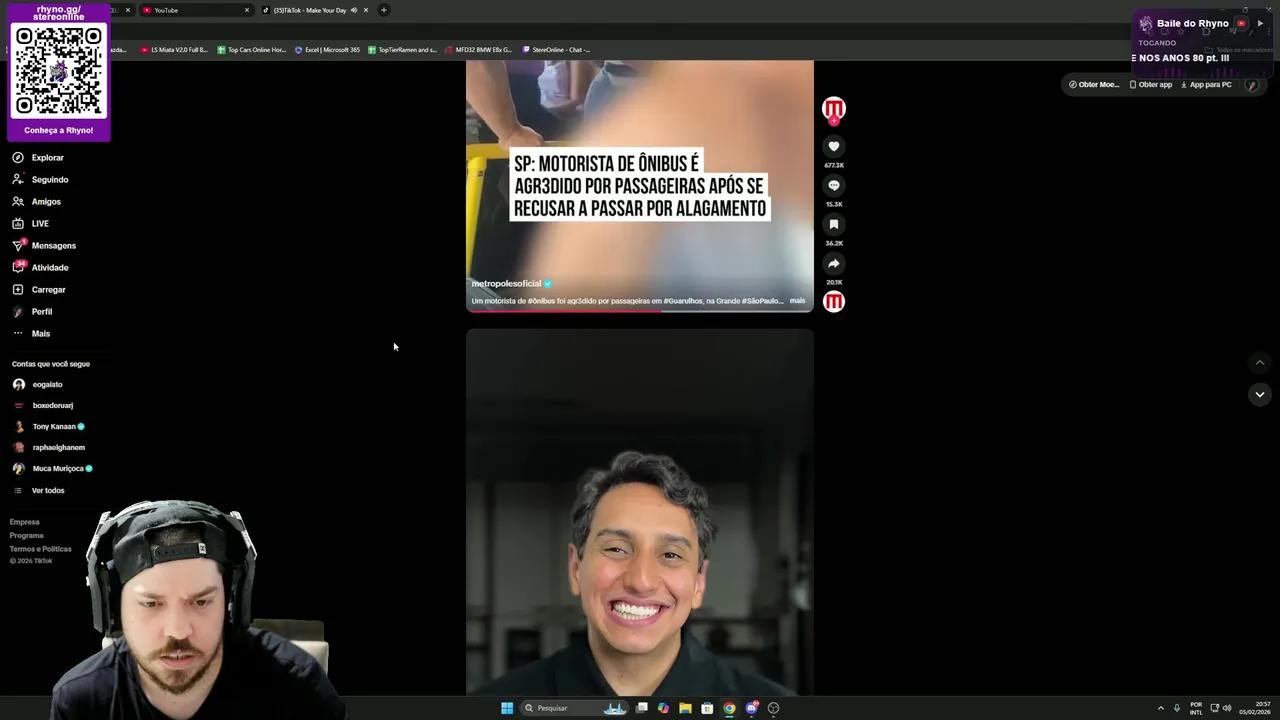Go to previous video with up chevron
The image size is (1280, 720).
1260,363
